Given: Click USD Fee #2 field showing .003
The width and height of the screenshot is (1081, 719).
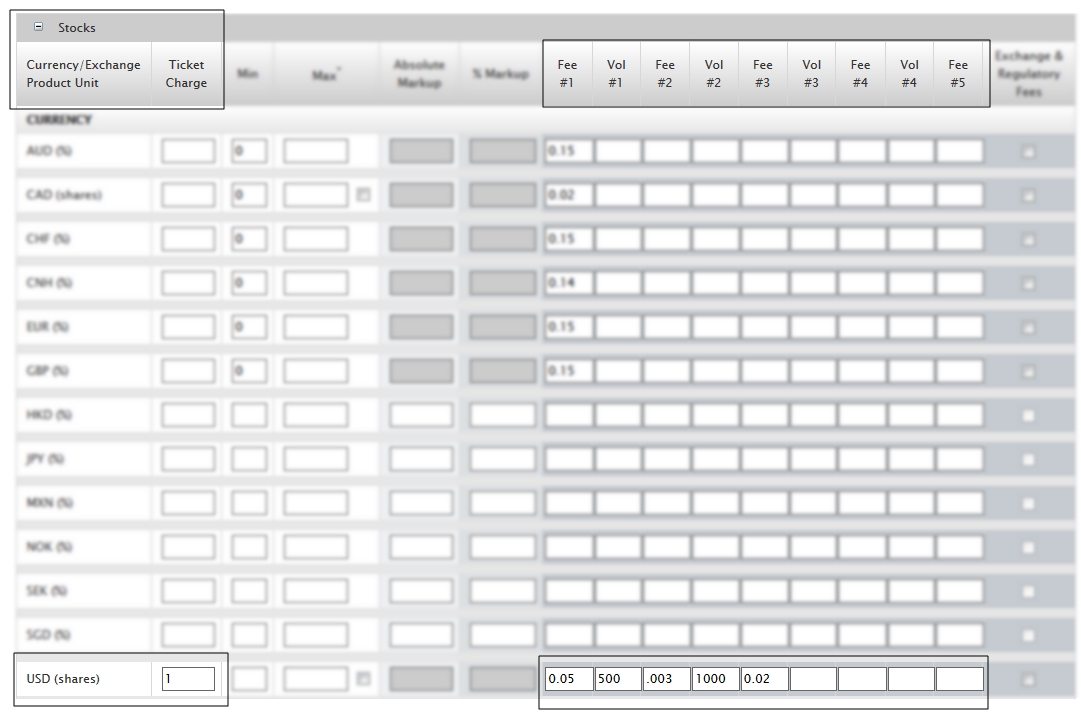Looking at the screenshot, I should pos(666,679).
